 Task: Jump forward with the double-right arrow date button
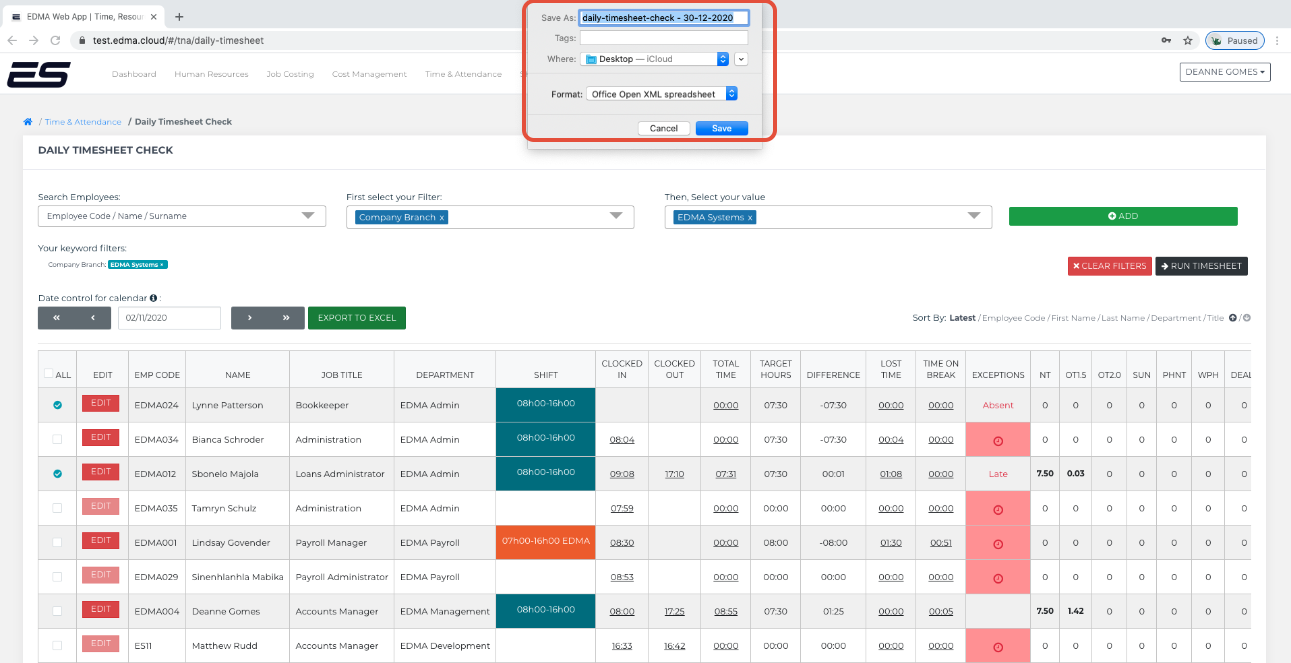286,318
